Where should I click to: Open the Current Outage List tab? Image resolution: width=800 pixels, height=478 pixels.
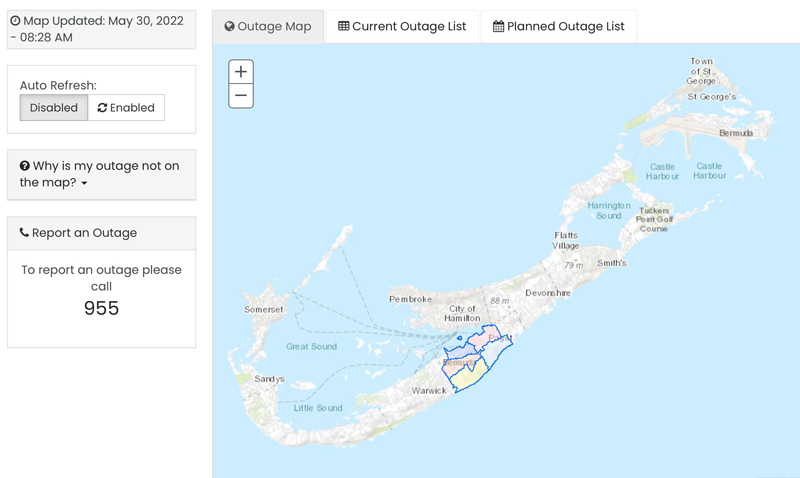(402, 27)
